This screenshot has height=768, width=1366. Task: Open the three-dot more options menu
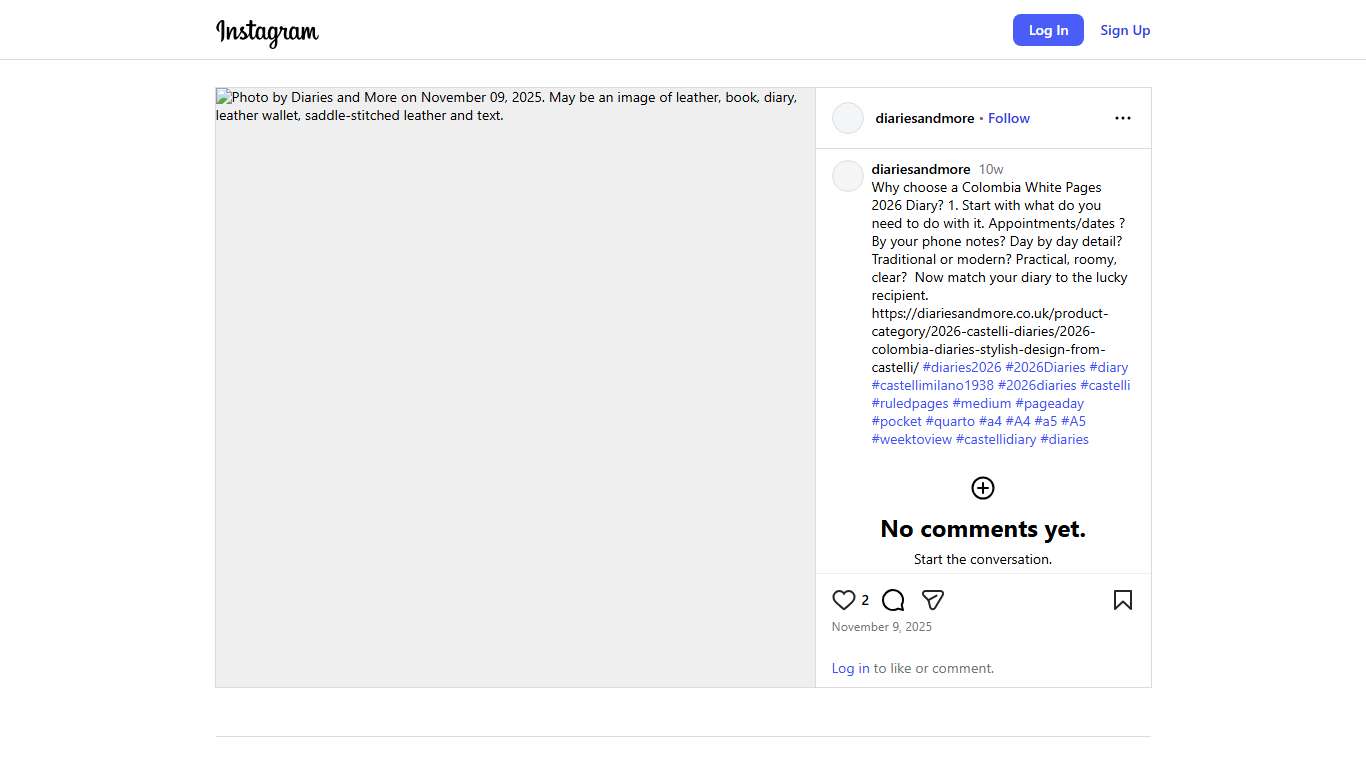click(x=1122, y=118)
